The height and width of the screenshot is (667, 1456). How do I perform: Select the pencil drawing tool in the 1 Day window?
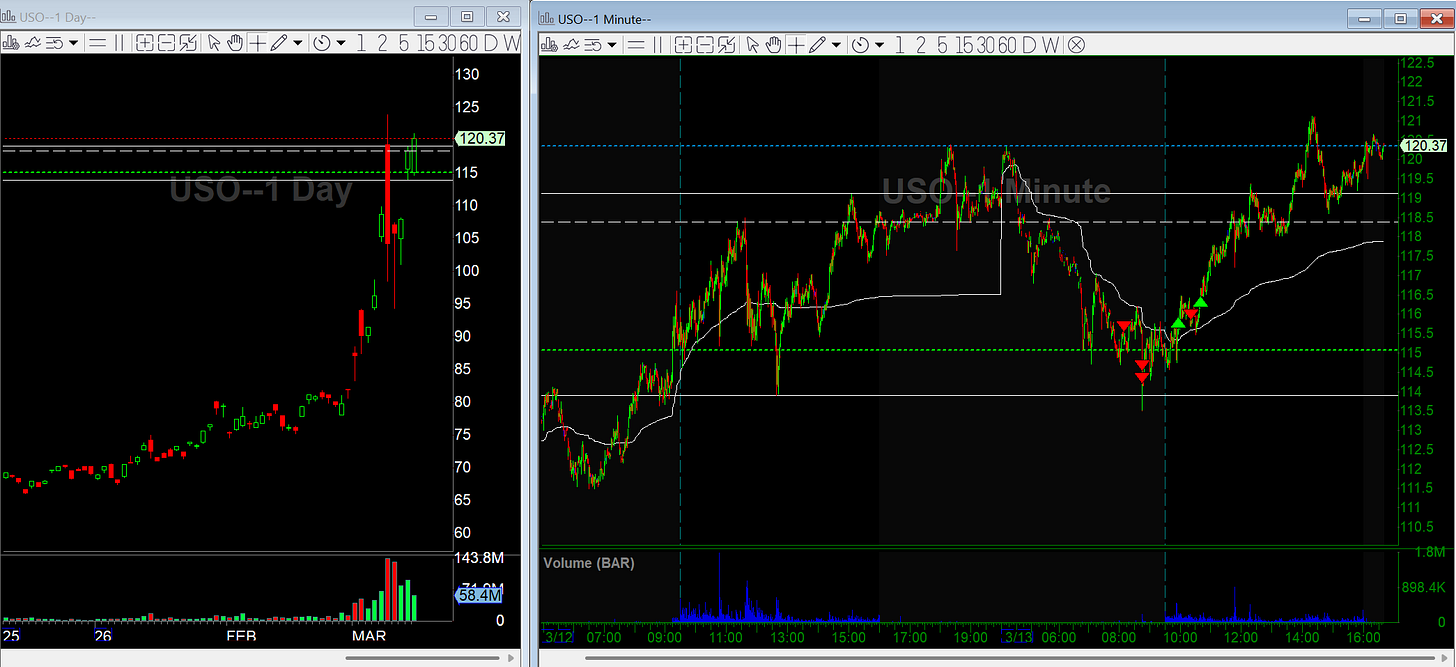(279, 43)
